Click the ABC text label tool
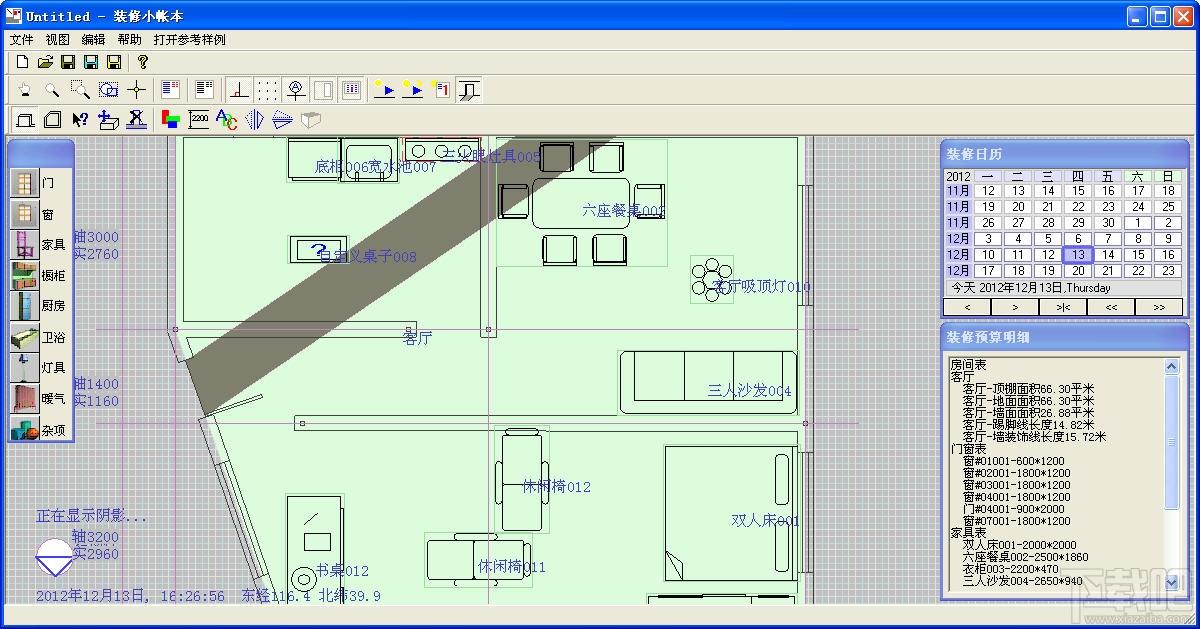1200x629 pixels. pyautogui.click(x=227, y=120)
